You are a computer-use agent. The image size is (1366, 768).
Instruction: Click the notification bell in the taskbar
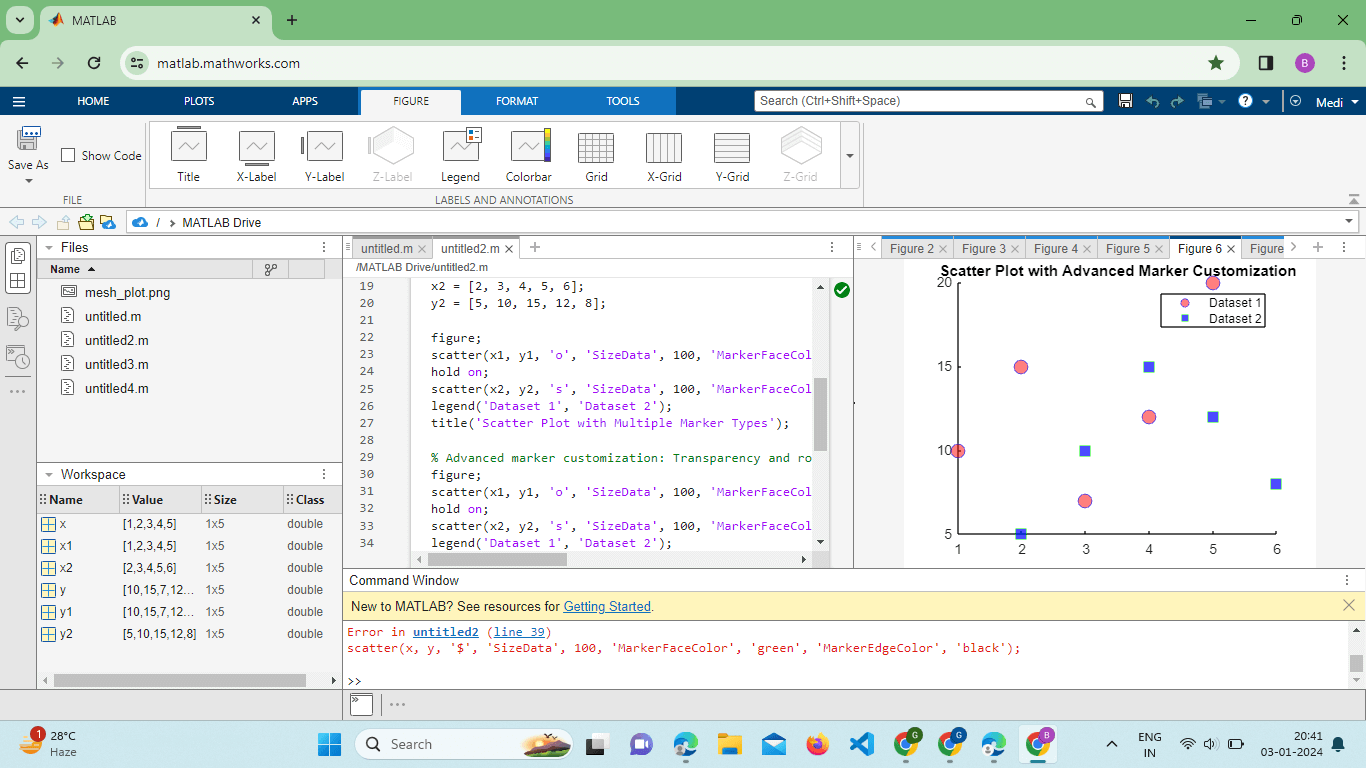point(1338,744)
